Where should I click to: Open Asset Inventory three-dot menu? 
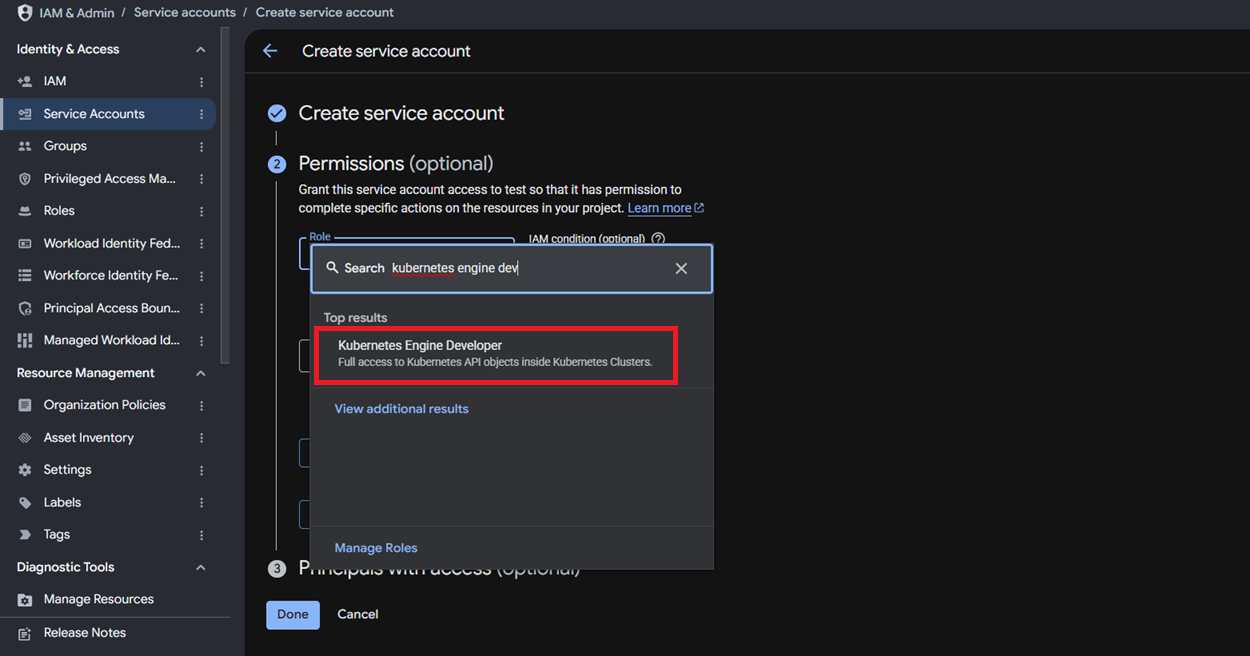pos(201,438)
